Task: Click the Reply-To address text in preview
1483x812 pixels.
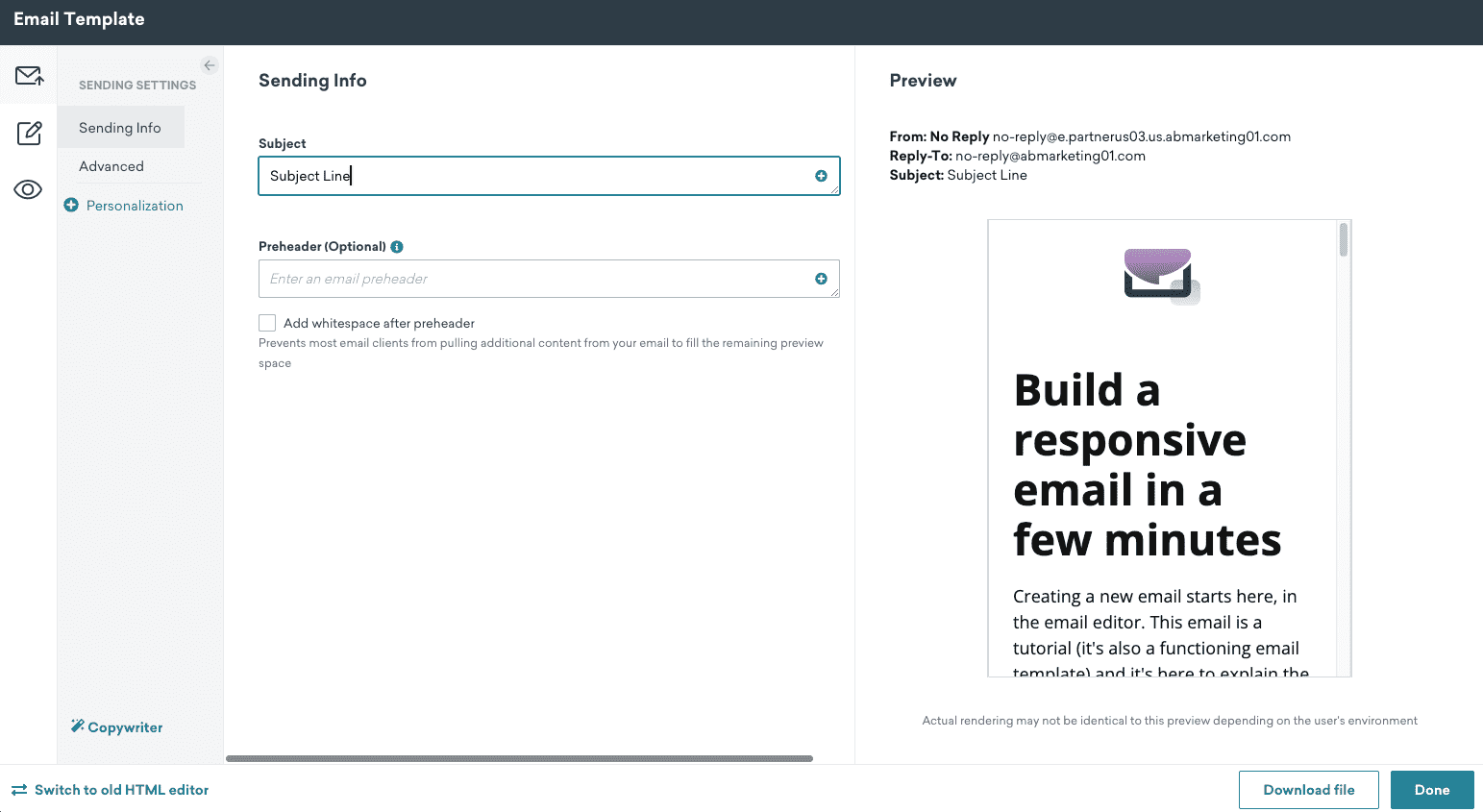Action: pos(1050,156)
